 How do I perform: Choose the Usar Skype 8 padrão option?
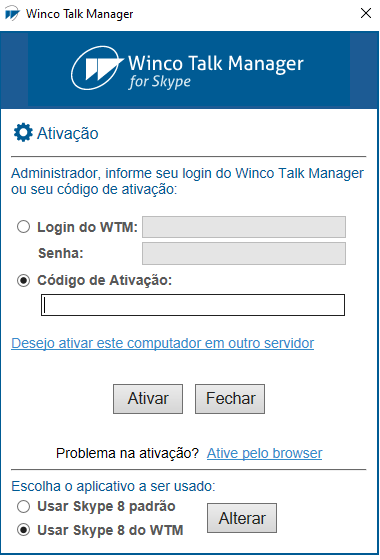24,506
